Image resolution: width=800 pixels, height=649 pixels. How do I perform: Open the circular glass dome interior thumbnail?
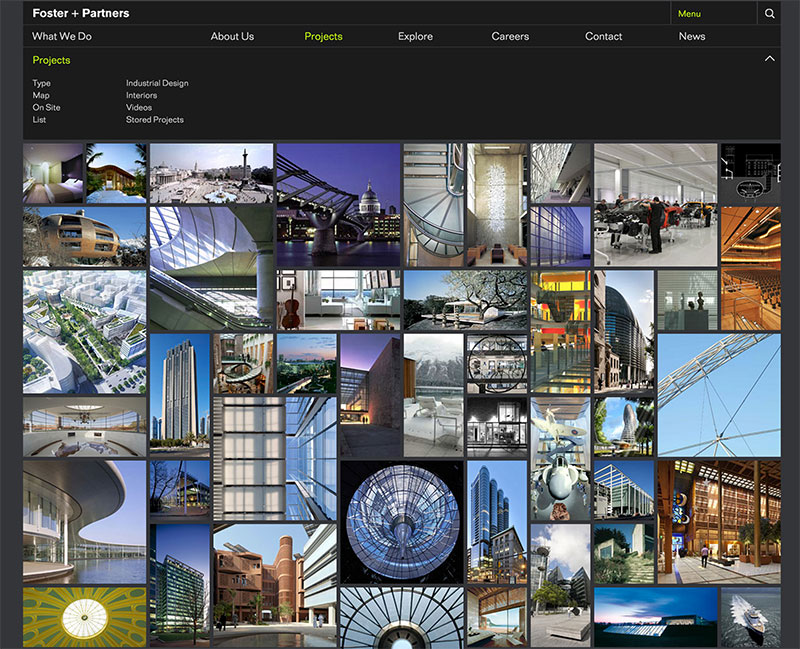402,522
